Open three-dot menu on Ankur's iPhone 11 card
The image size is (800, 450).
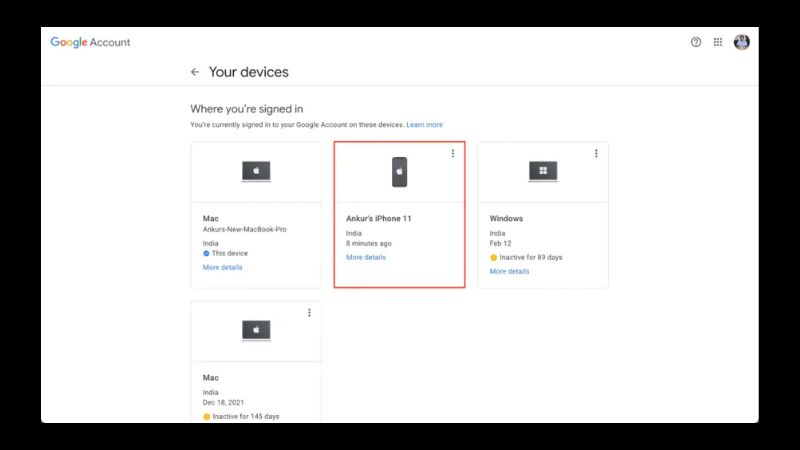click(453, 154)
